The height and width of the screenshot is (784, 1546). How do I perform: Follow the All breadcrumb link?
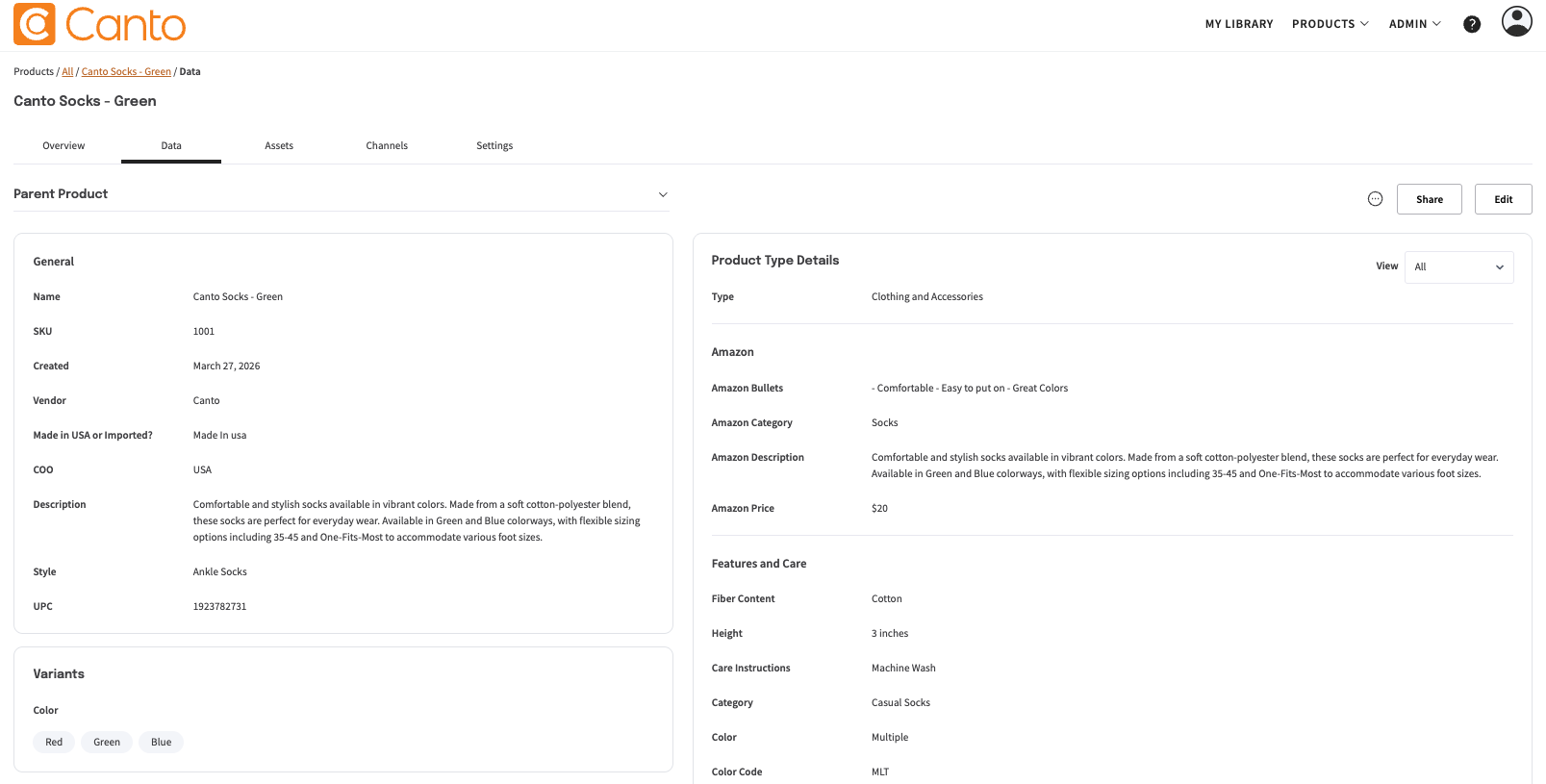click(67, 72)
